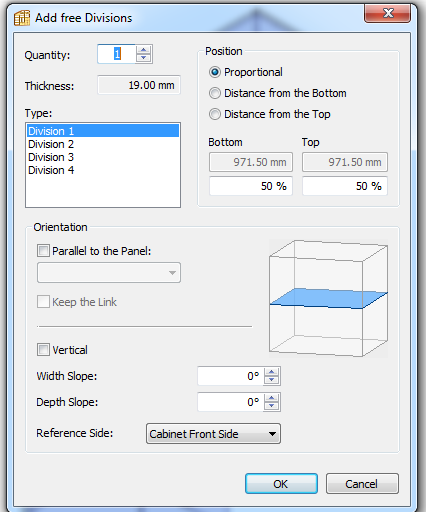Expand the Parallel to the Panel combo box

coord(109,273)
